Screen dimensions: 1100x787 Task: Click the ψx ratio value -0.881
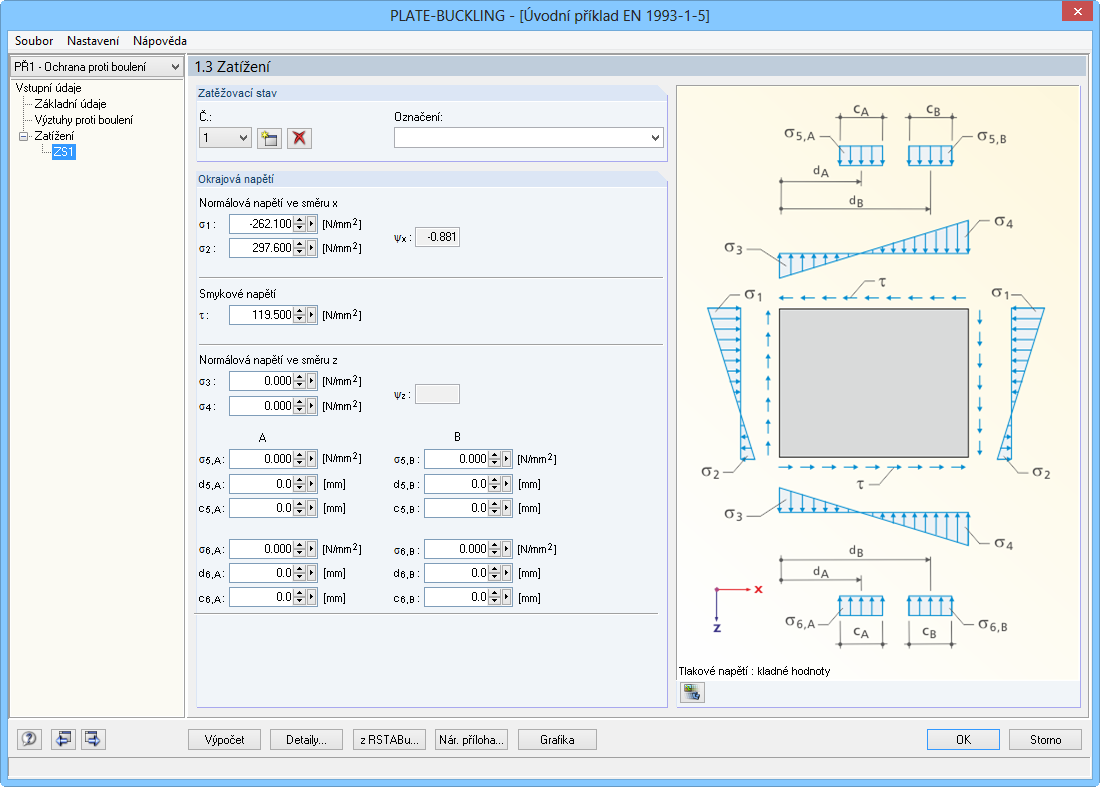[x=438, y=237]
